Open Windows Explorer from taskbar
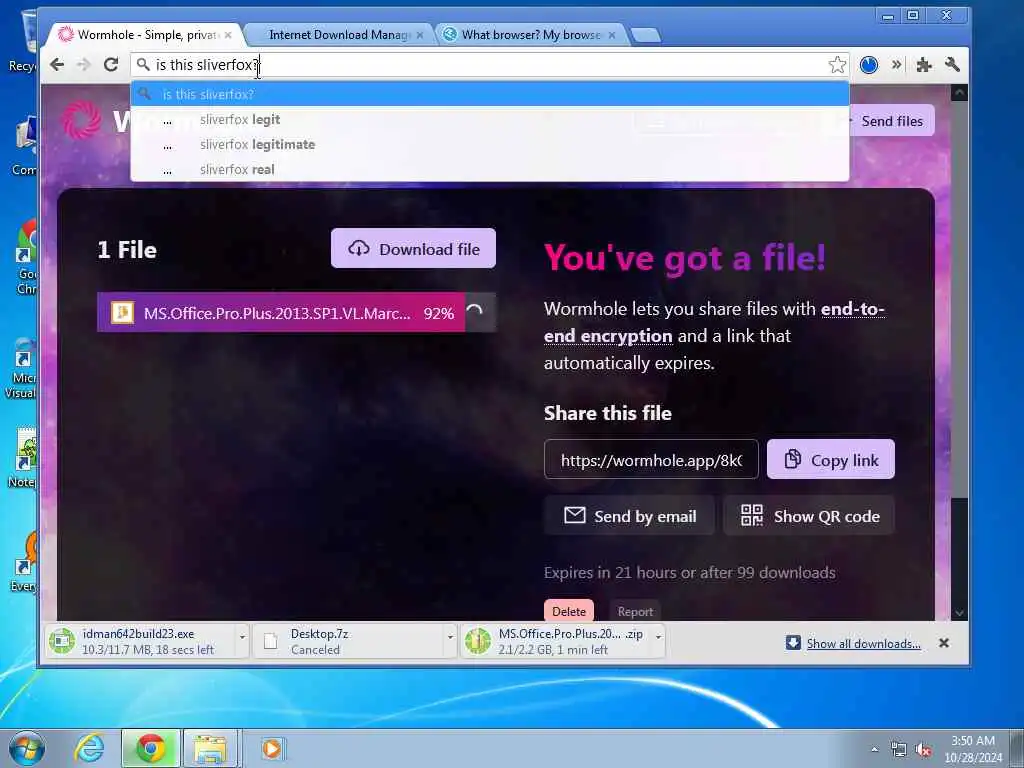1024x768 pixels. (x=210, y=748)
